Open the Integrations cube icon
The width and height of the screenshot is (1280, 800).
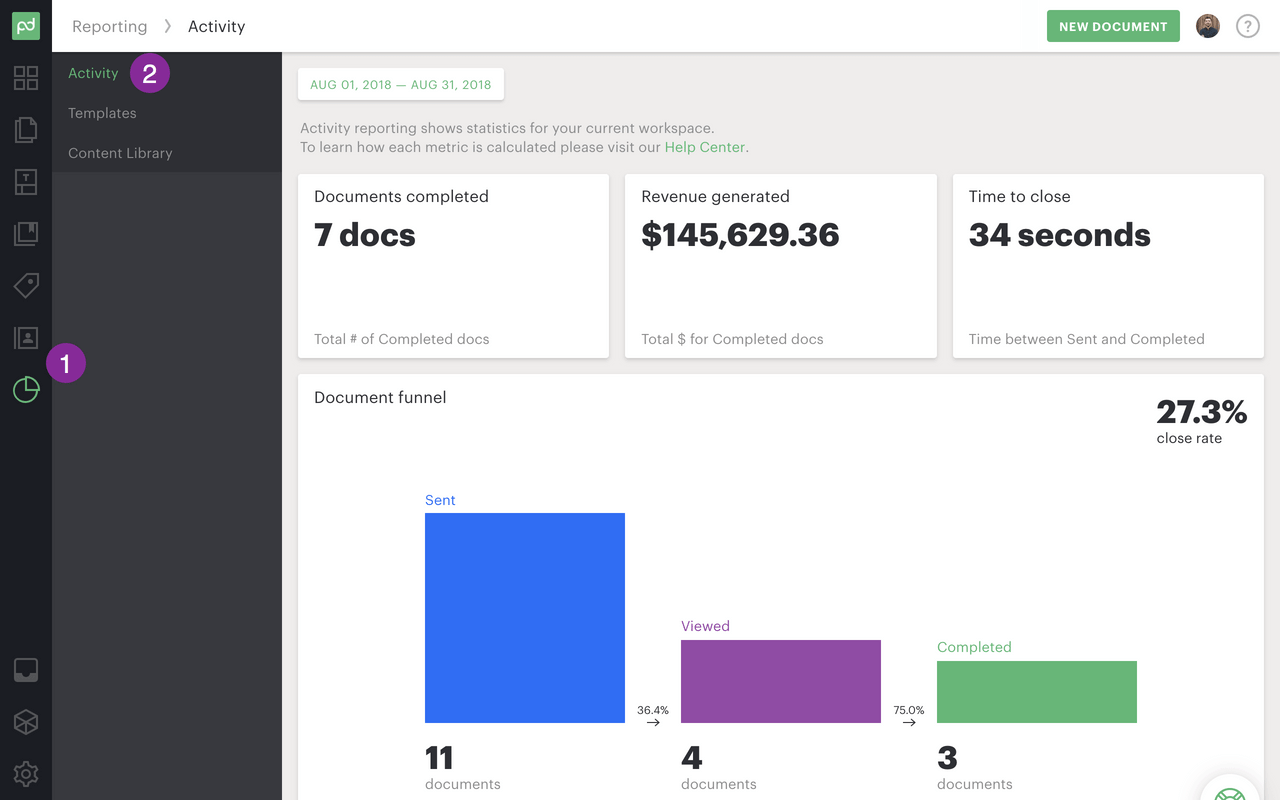click(x=25, y=722)
